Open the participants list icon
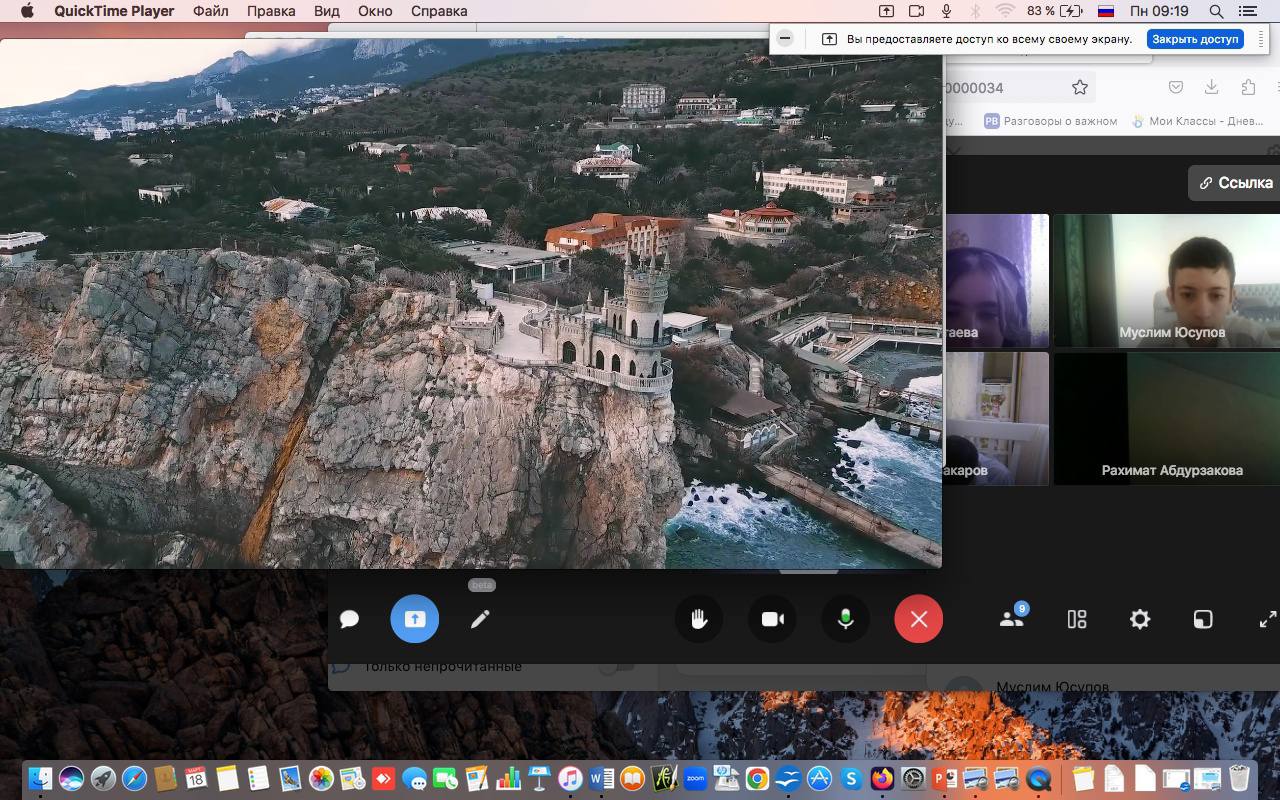This screenshot has width=1280, height=800. click(1012, 619)
